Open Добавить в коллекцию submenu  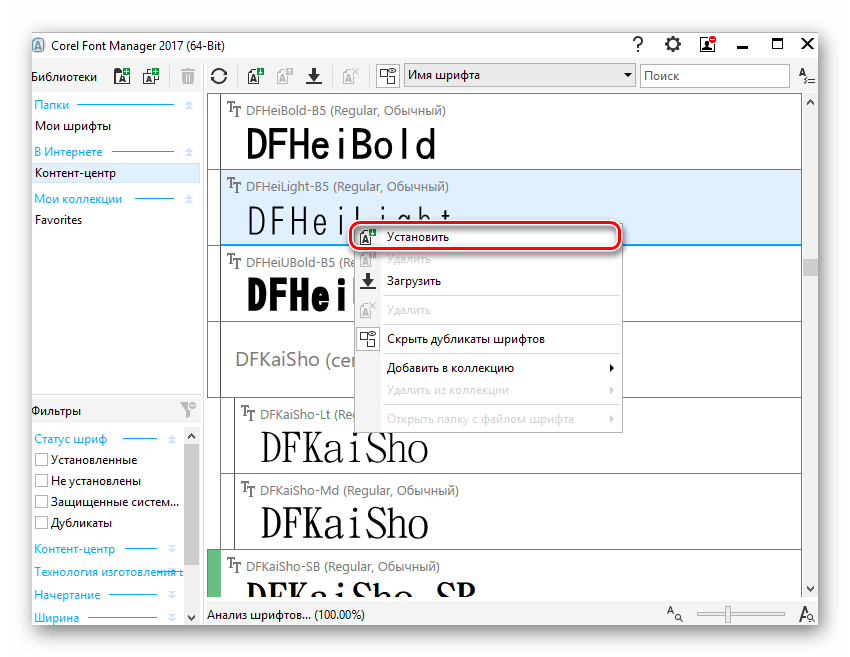click(488, 368)
